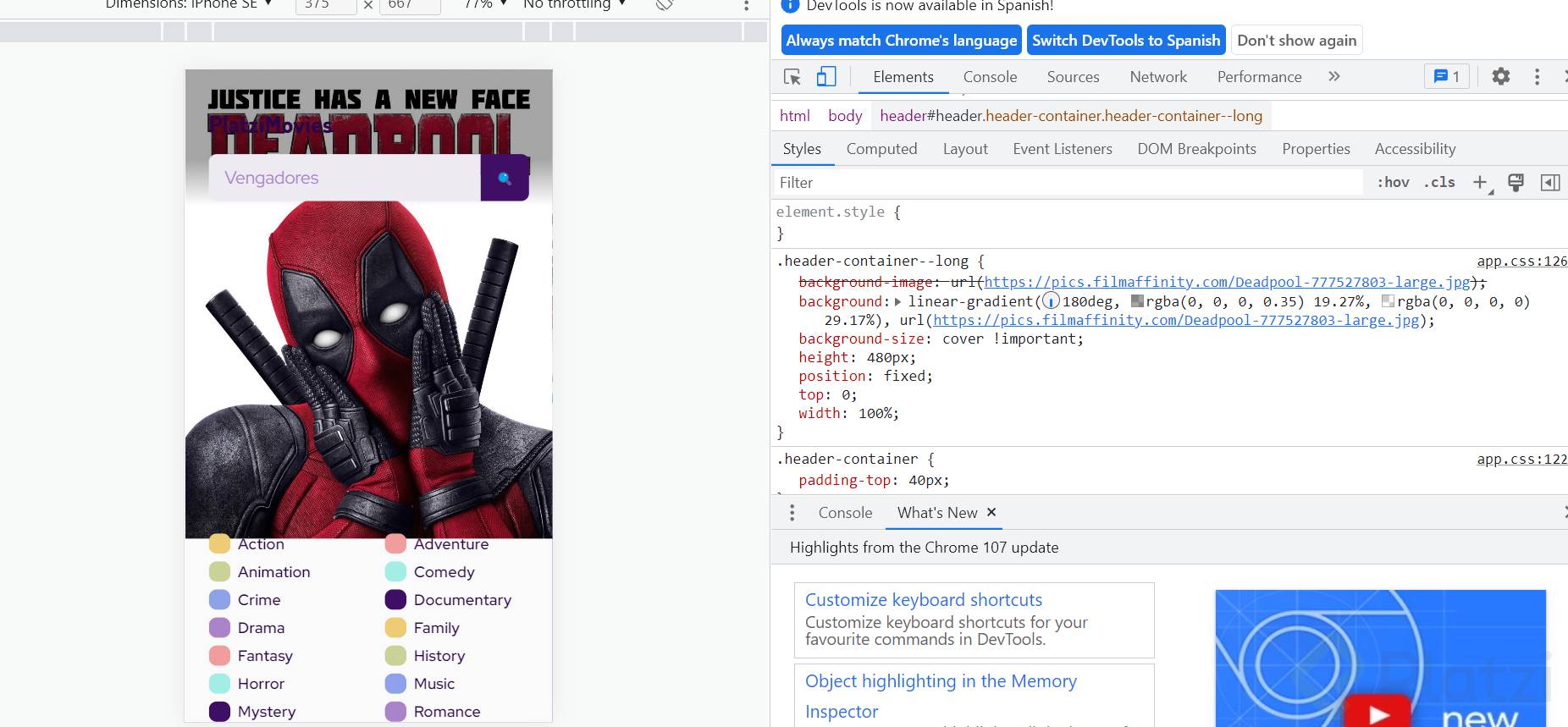This screenshot has width=1568, height=727.
Task: Open the app.css:122 source link
Action: coord(1521,460)
